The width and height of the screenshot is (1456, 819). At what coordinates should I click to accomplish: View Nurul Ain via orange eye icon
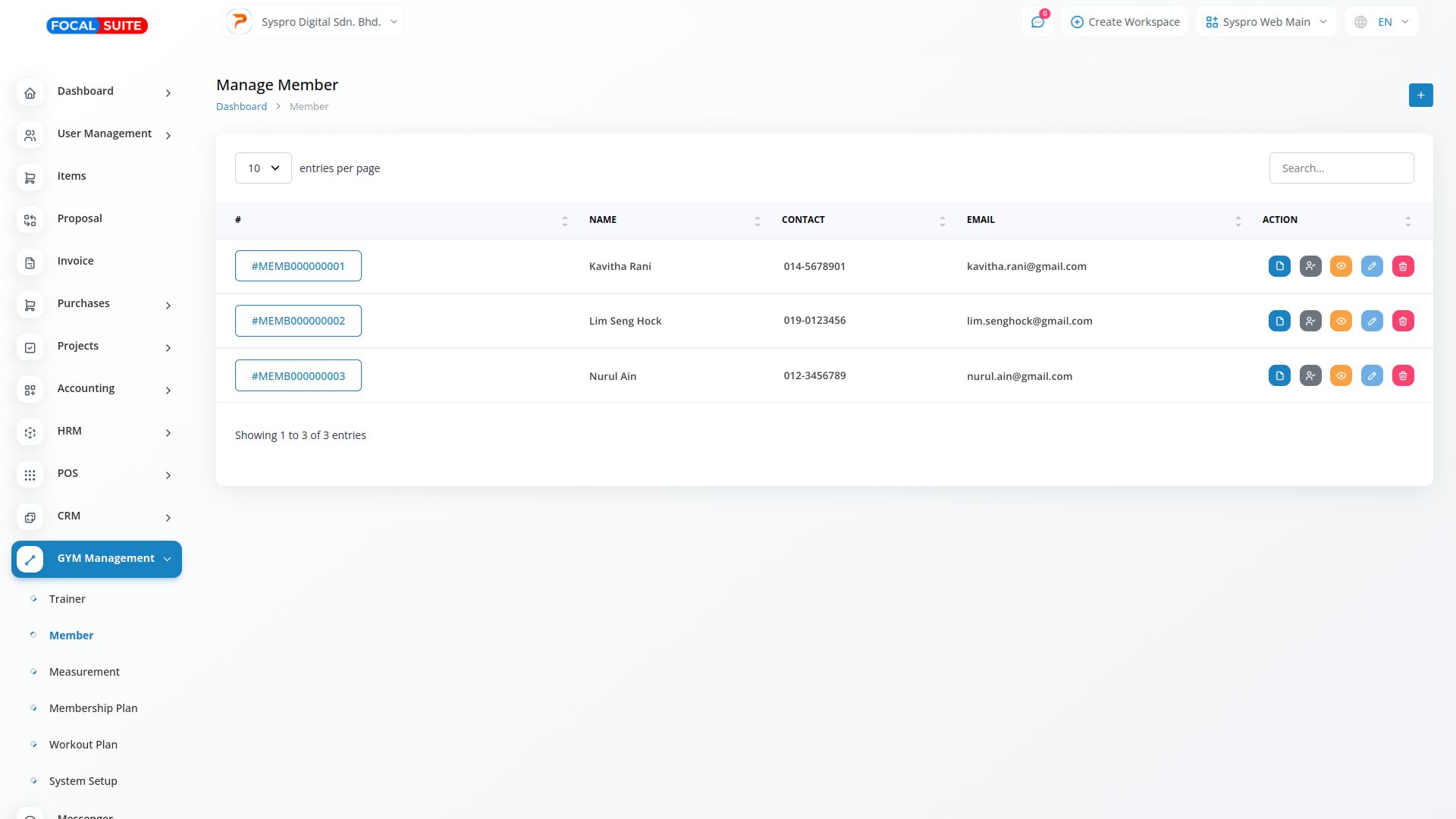pos(1341,375)
